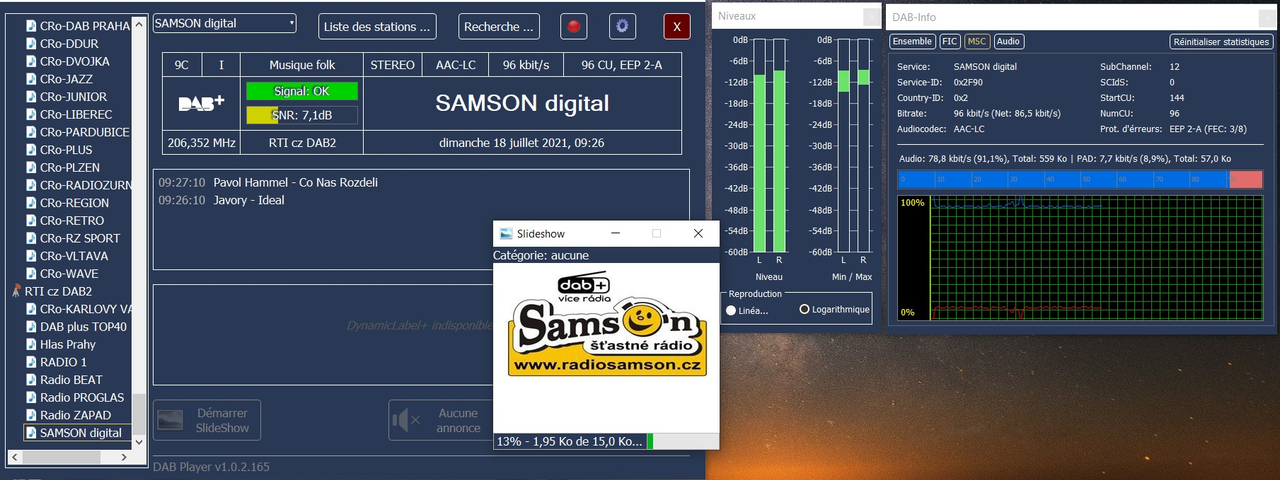The image size is (1280, 480).
Task: Click the note icon beside Hlas Prahy
Action: [30, 344]
